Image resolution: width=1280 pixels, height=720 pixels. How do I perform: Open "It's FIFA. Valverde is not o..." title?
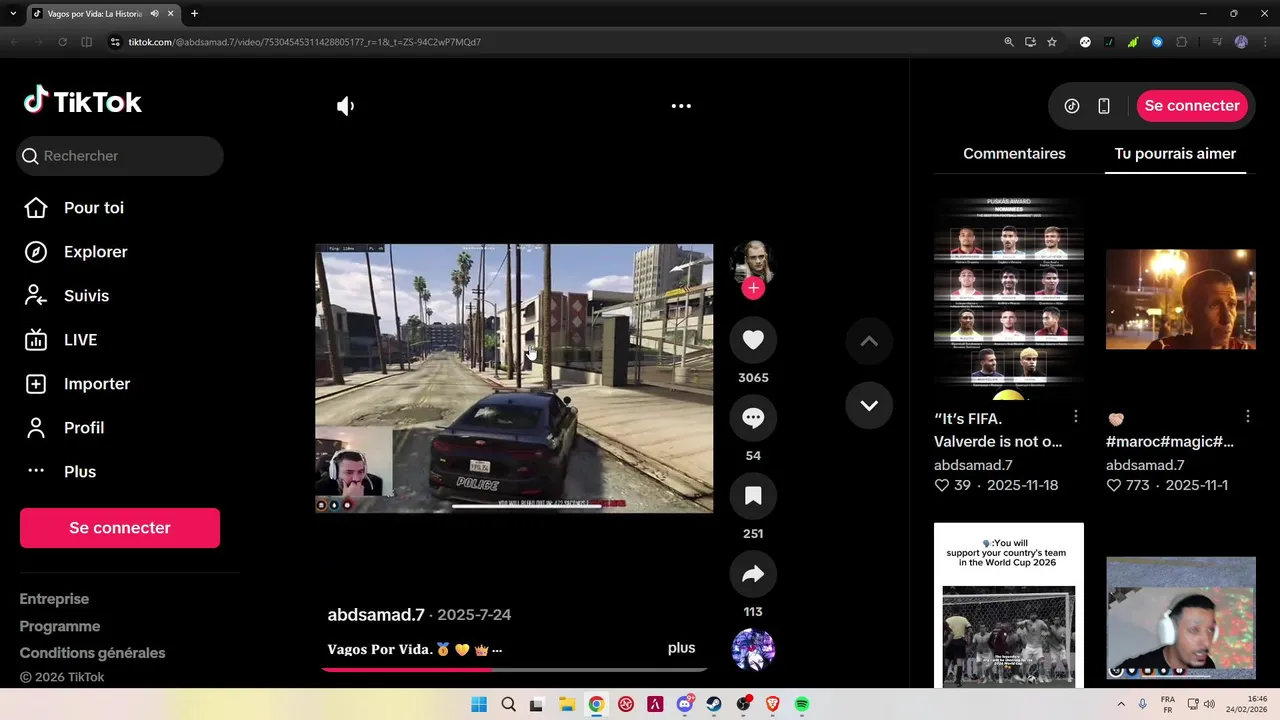[x=998, y=430]
